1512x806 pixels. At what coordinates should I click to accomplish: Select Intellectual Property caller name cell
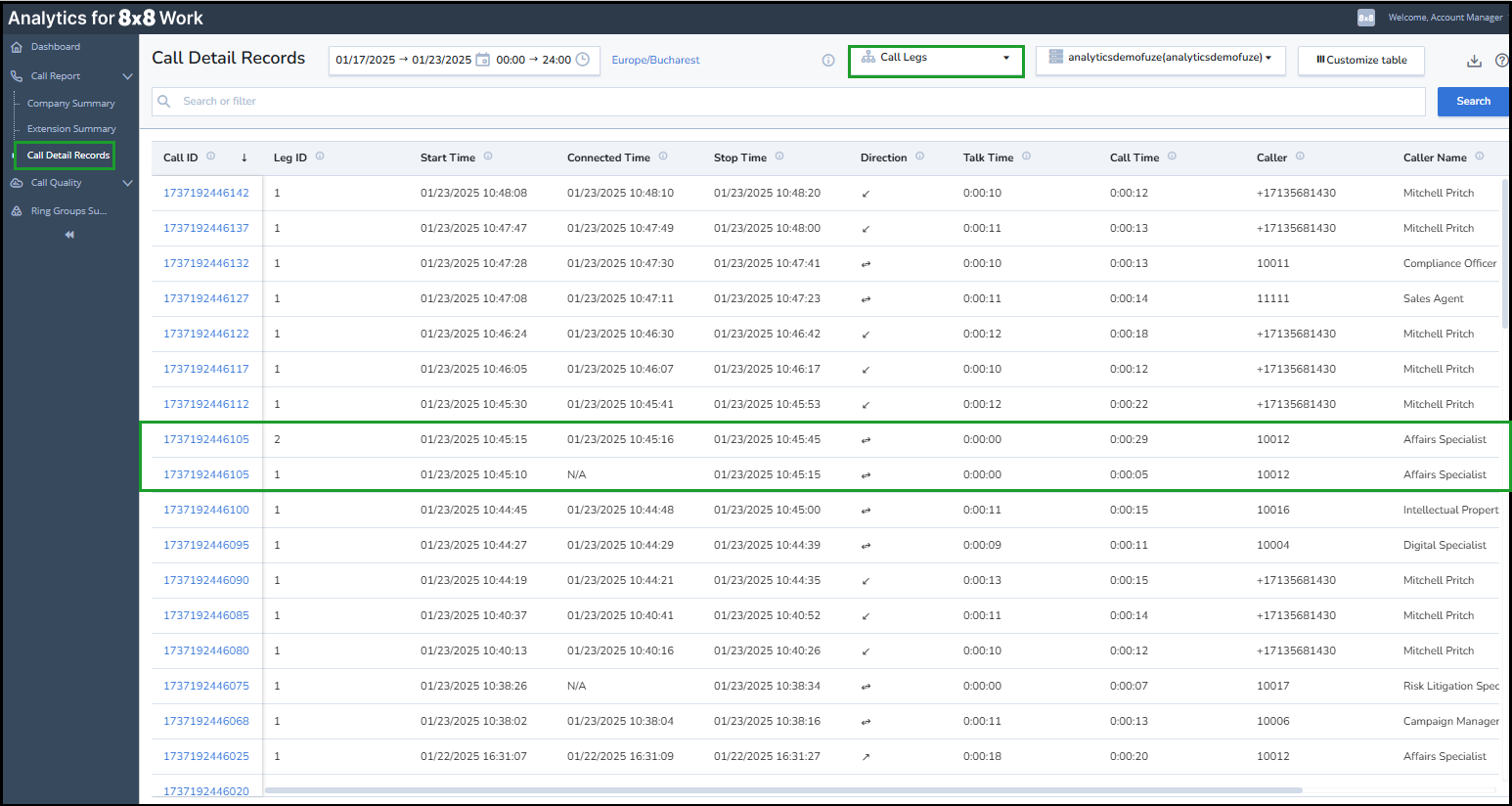pos(1450,510)
